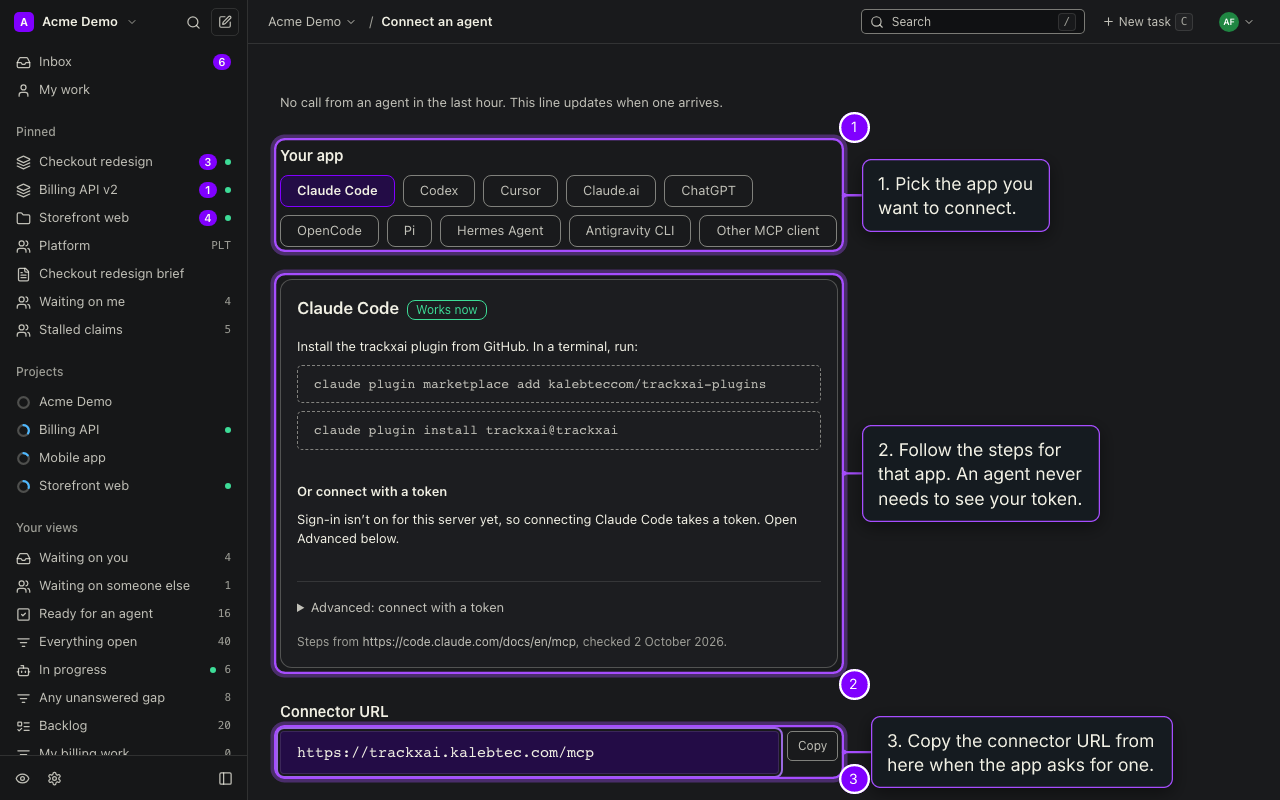Open the Inbox item in sidebar
The height and width of the screenshot is (800, 1280).
[124, 62]
